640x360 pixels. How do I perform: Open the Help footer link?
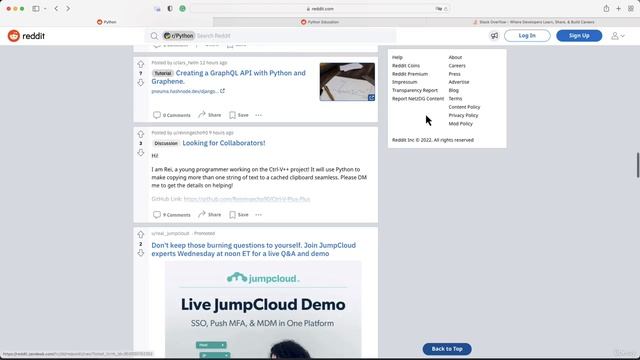point(397,58)
